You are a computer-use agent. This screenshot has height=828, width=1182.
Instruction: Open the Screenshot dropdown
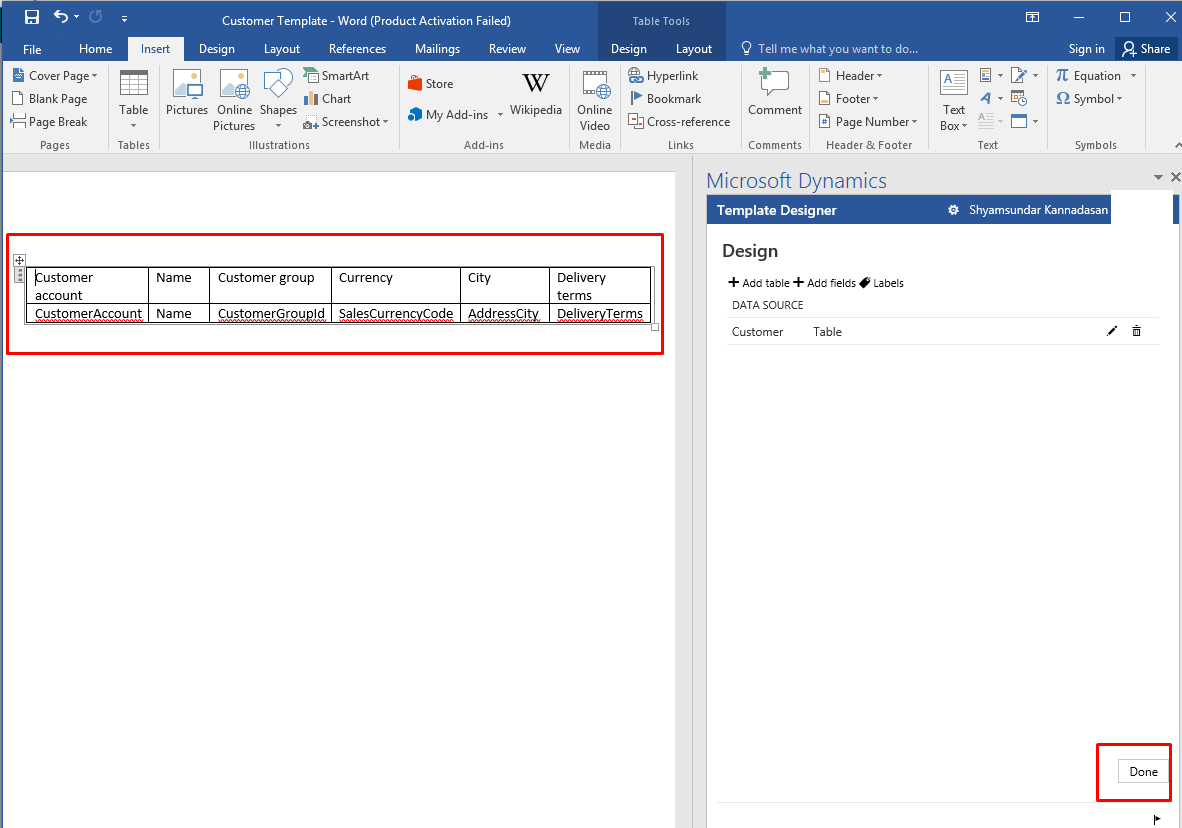346,121
